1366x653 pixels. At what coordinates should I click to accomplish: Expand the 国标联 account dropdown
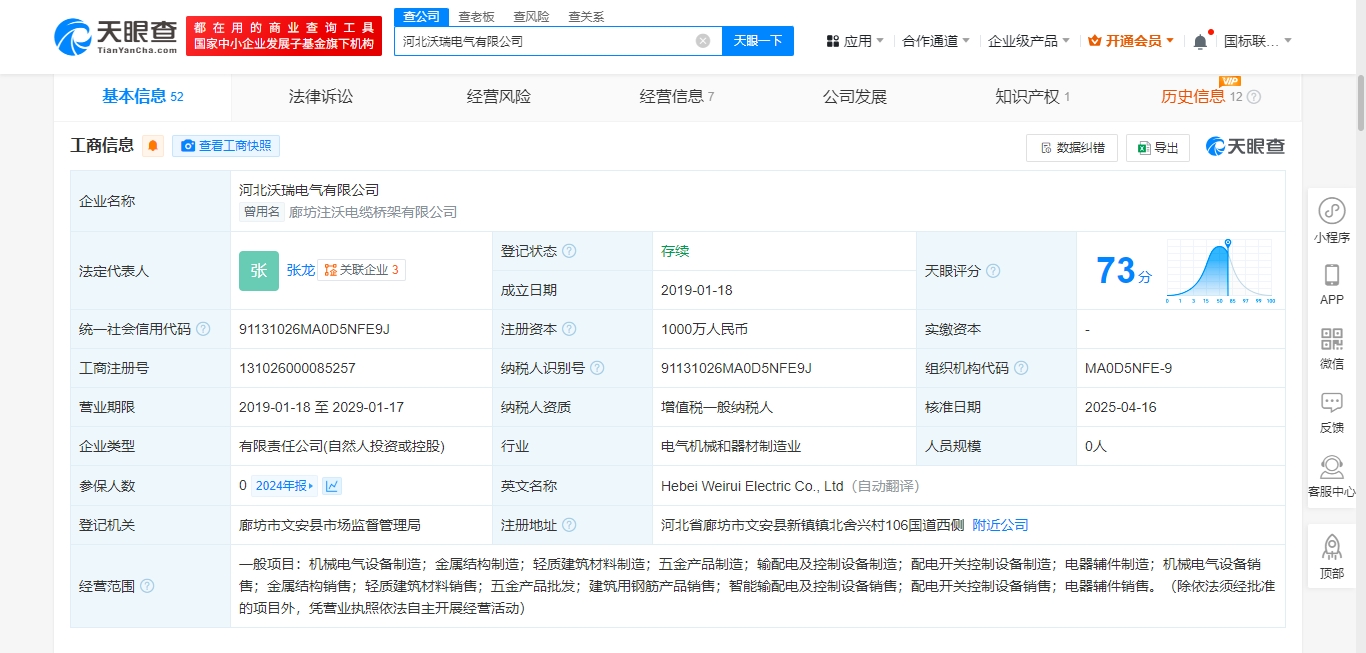[x=1258, y=41]
